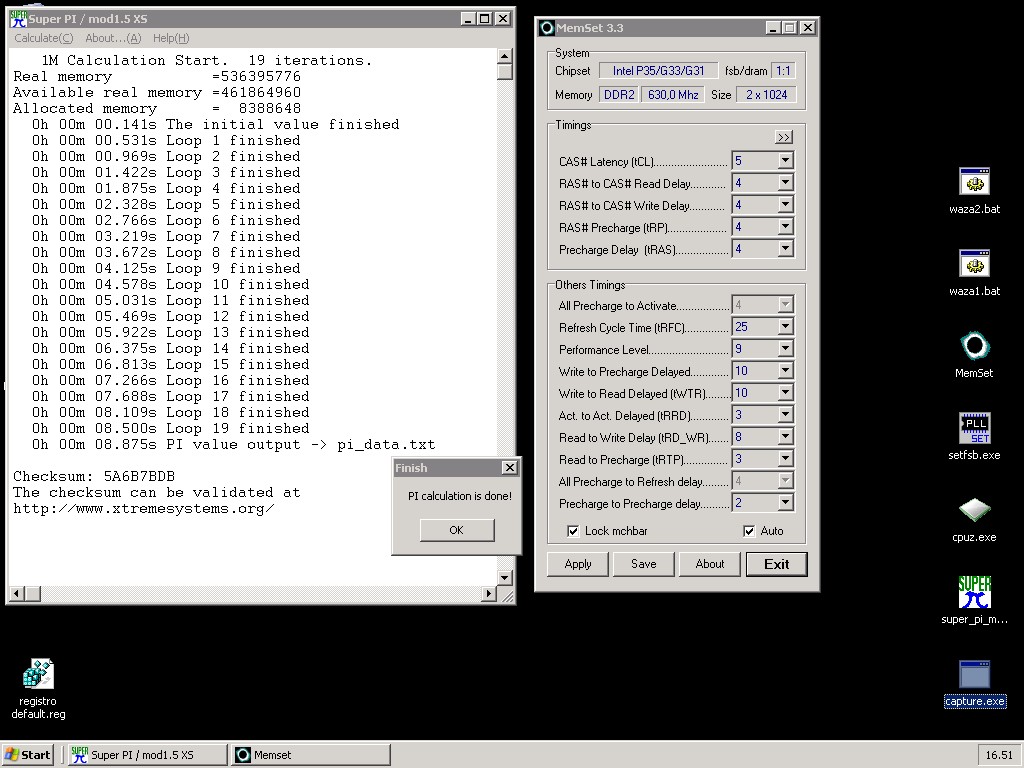
Task: Click the Checksum: 5A6B7BDB line
Action: click(94, 476)
